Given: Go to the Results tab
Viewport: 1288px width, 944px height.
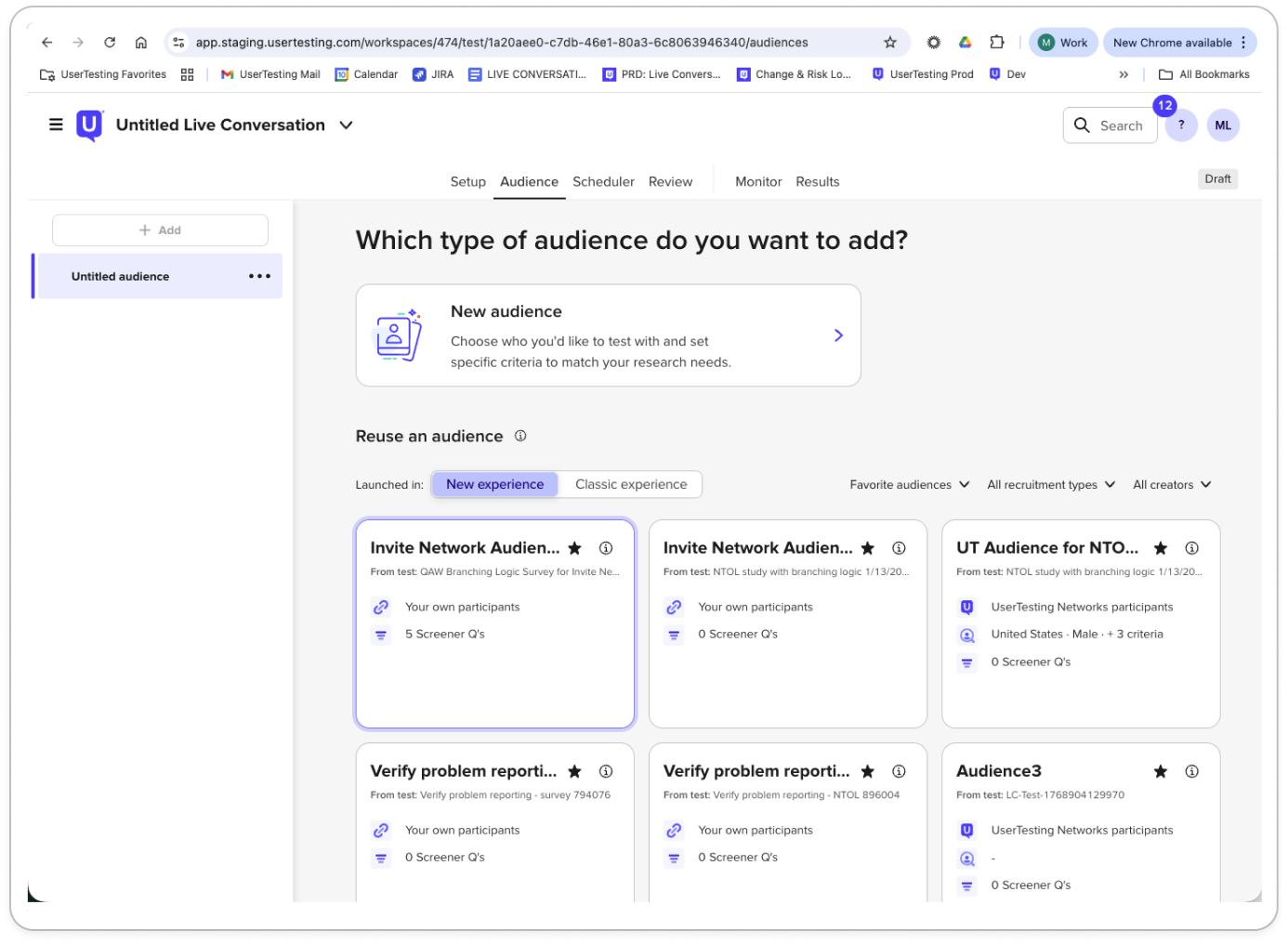Looking at the screenshot, I should pyautogui.click(x=817, y=181).
